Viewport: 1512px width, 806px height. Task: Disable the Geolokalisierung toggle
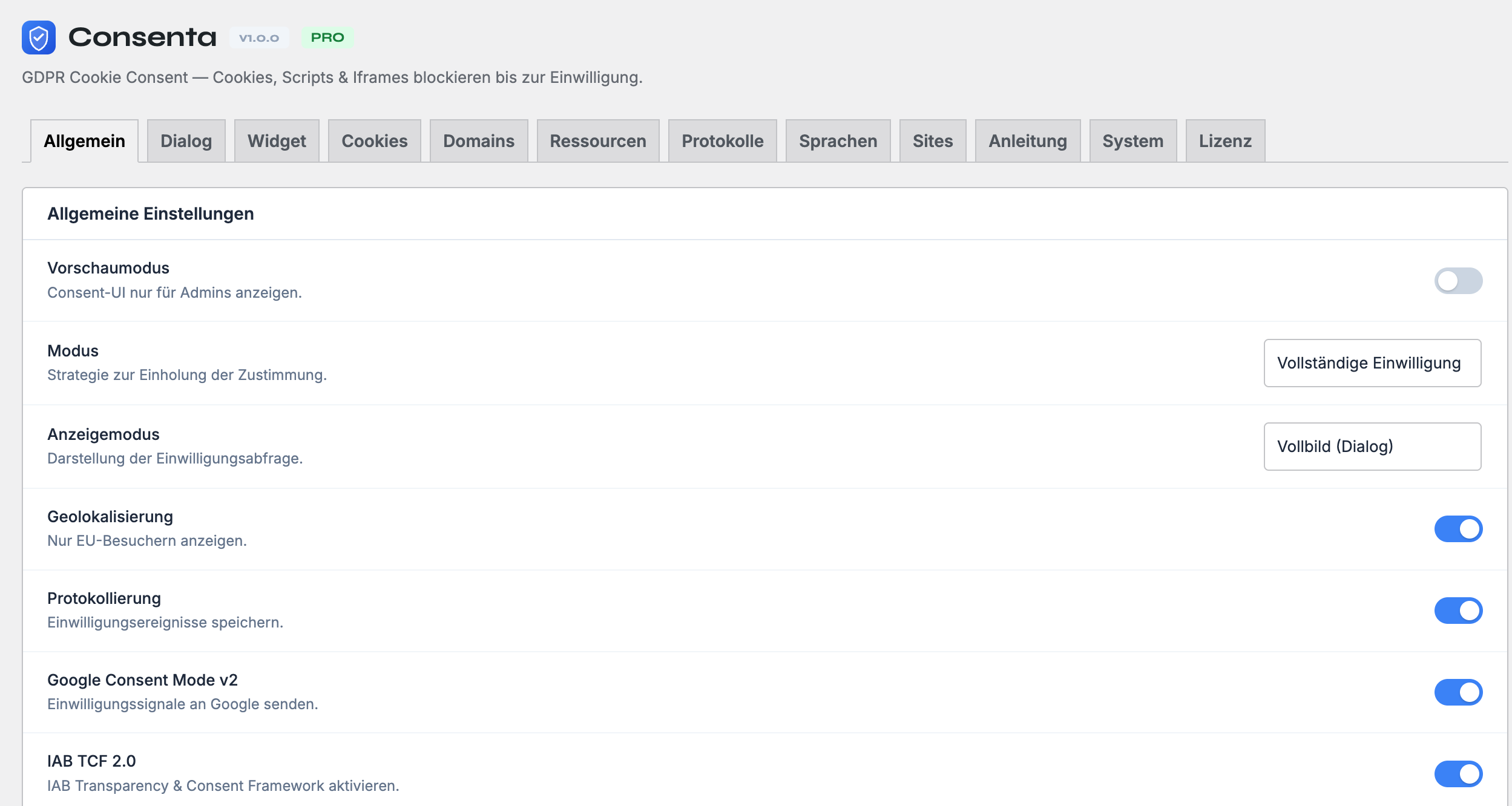pos(1458,528)
